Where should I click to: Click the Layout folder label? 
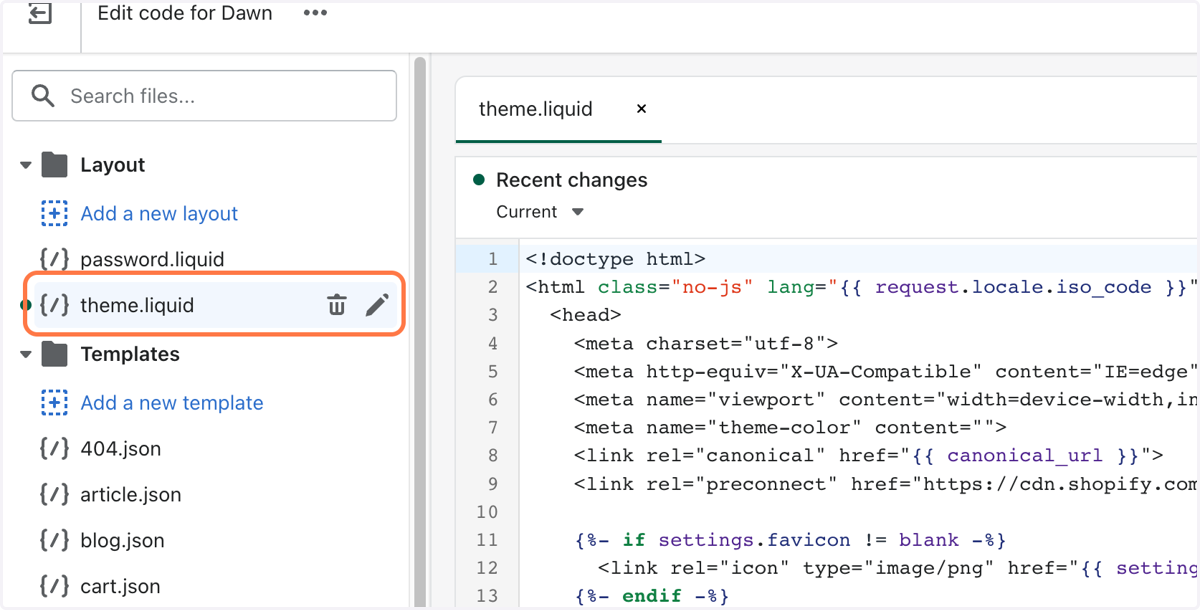[x=113, y=165]
